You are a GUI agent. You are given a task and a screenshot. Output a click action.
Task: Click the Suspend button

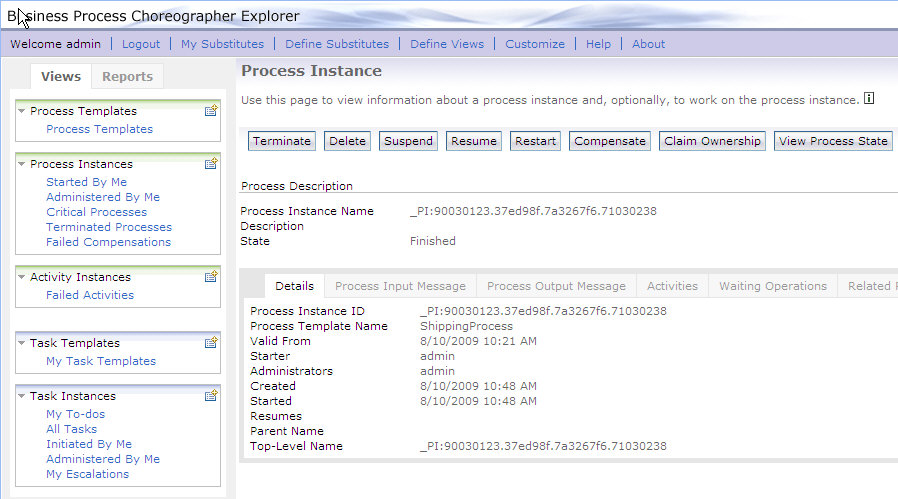[x=408, y=141]
